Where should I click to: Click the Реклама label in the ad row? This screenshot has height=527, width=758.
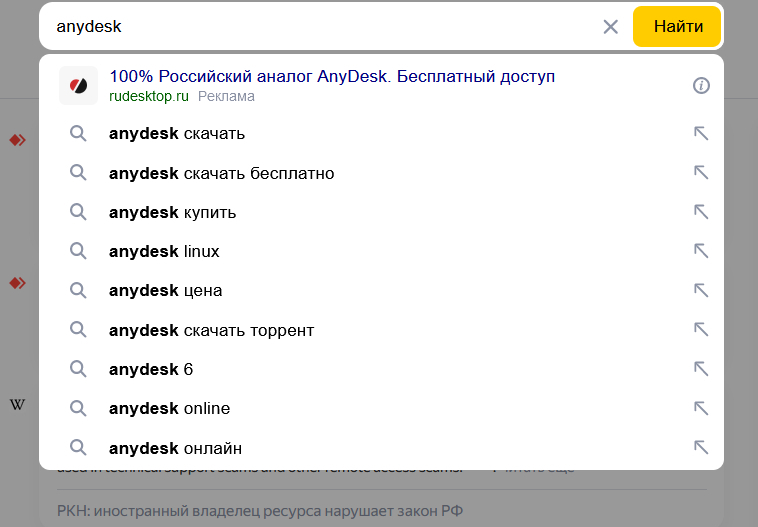(226, 96)
